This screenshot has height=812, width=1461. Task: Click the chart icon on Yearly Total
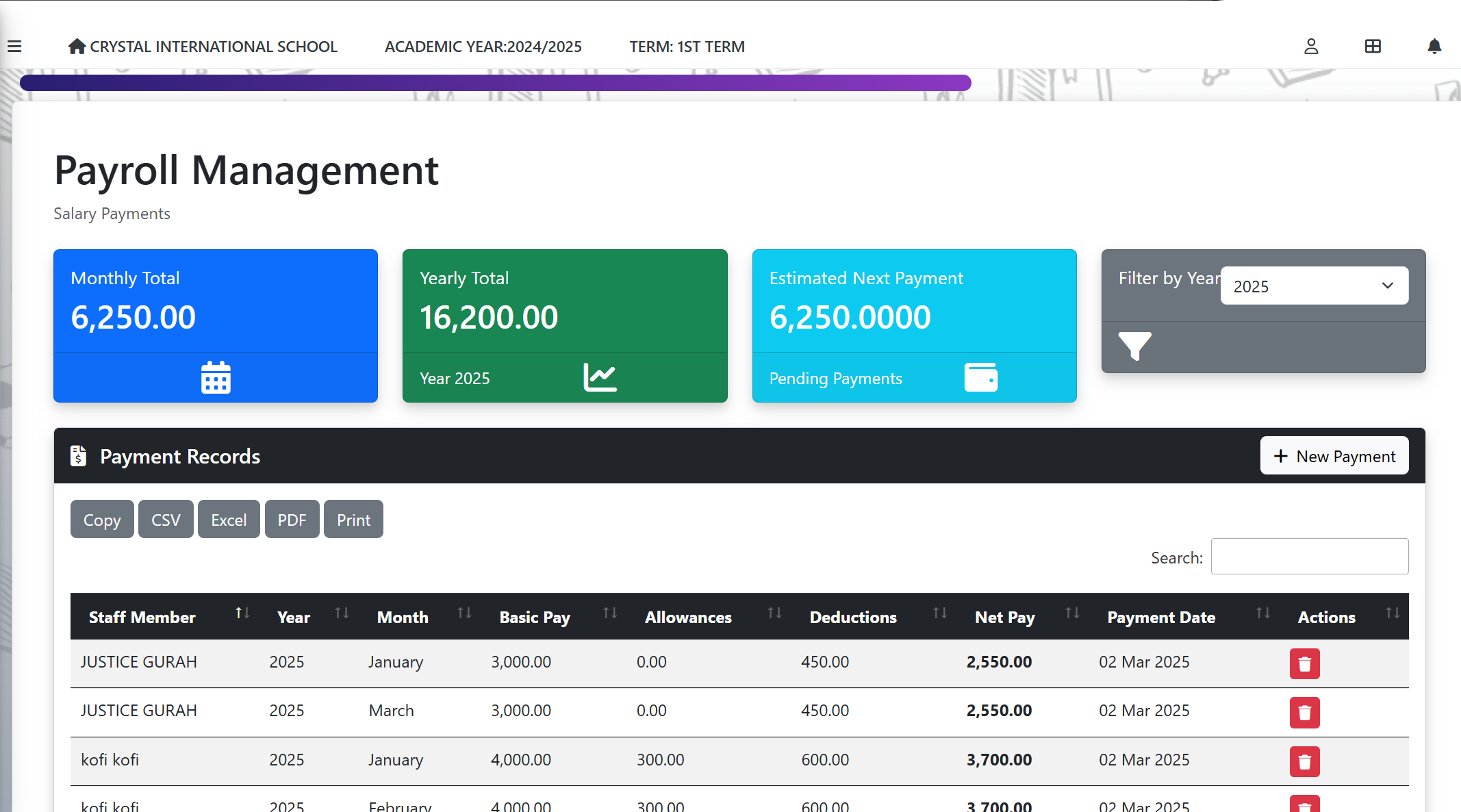[x=600, y=377]
